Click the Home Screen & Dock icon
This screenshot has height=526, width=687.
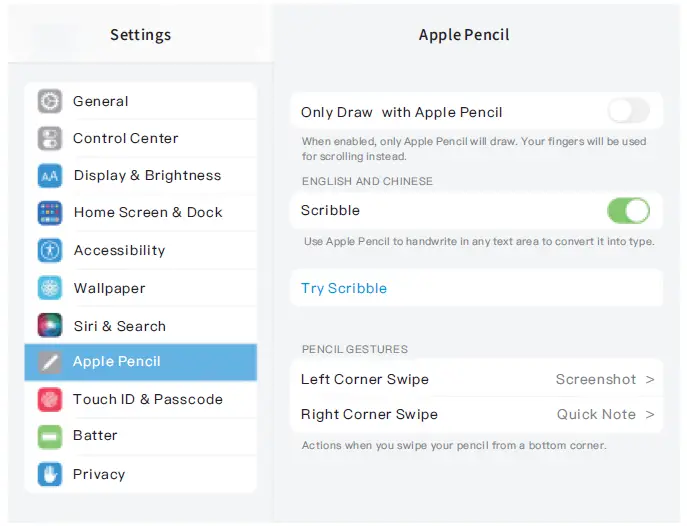[50, 213]
